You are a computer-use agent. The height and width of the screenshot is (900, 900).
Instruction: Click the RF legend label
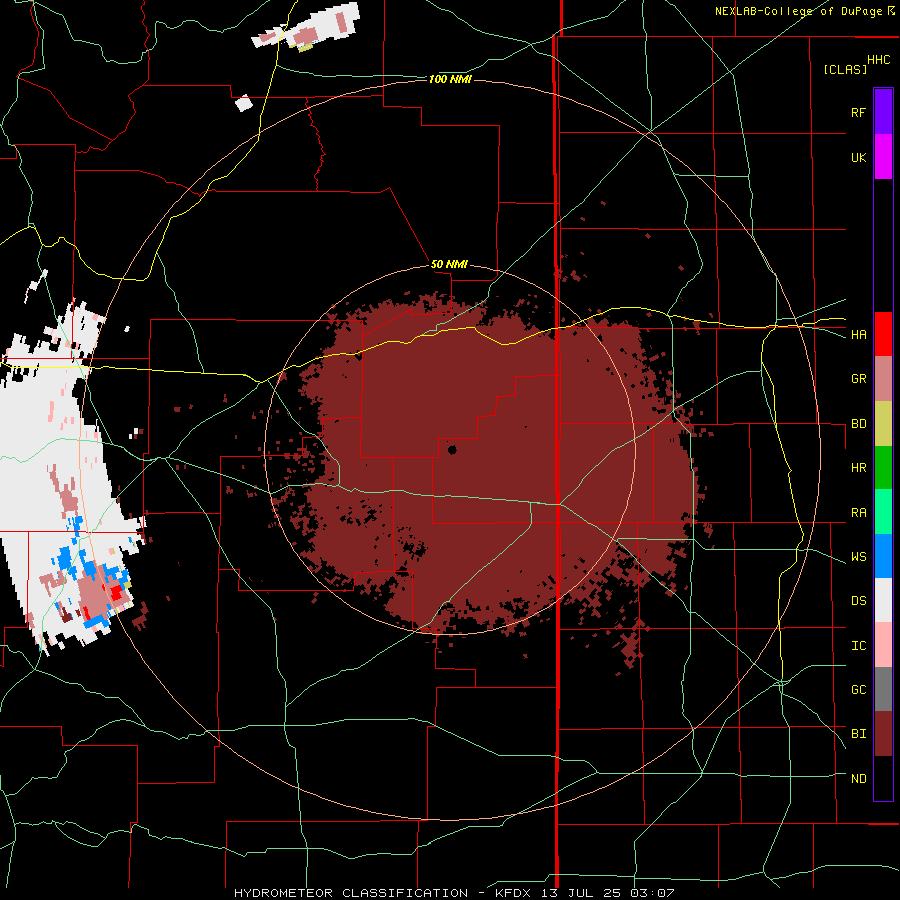coord(858,112)
